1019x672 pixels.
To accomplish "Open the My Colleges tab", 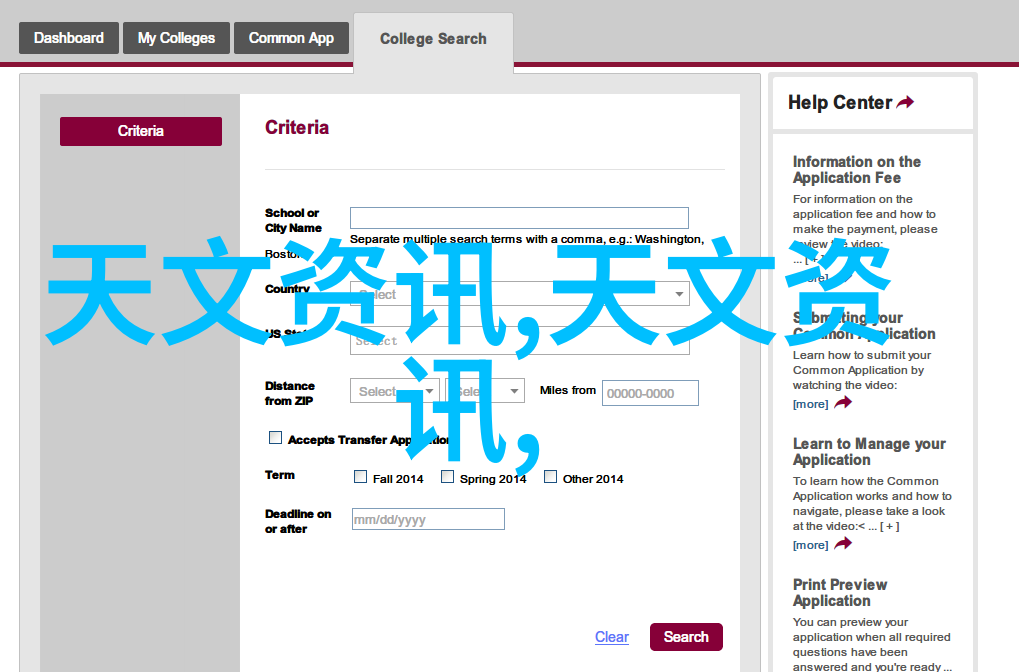I will point(176,38).
